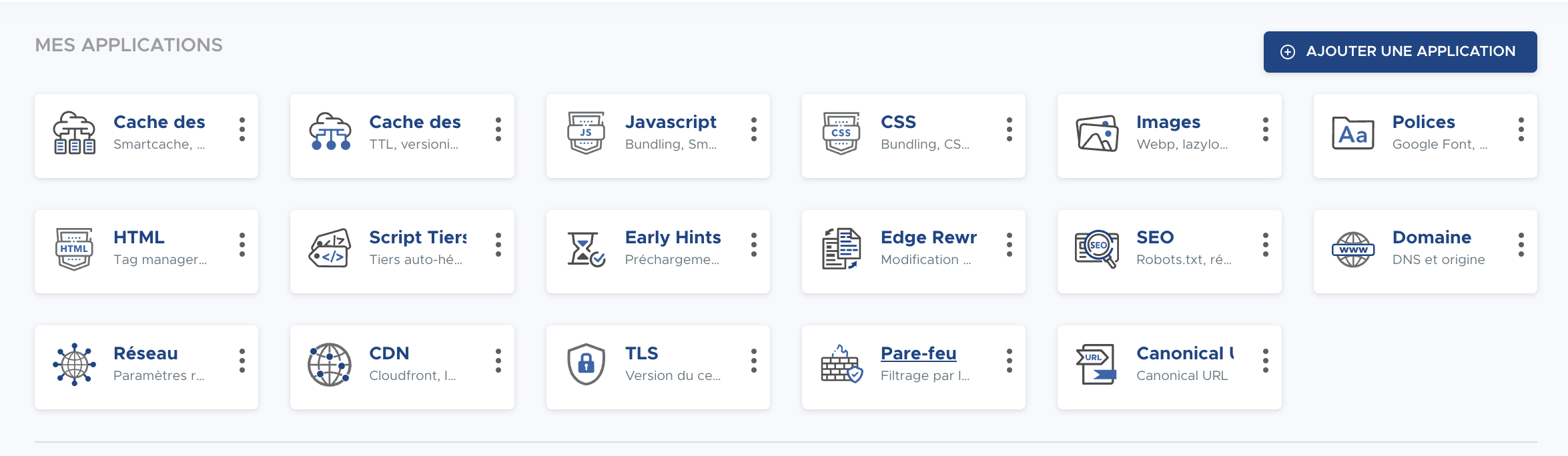
Task: Click the 'TTL, versioni...' description text
Action: click(x=414, y=144)
